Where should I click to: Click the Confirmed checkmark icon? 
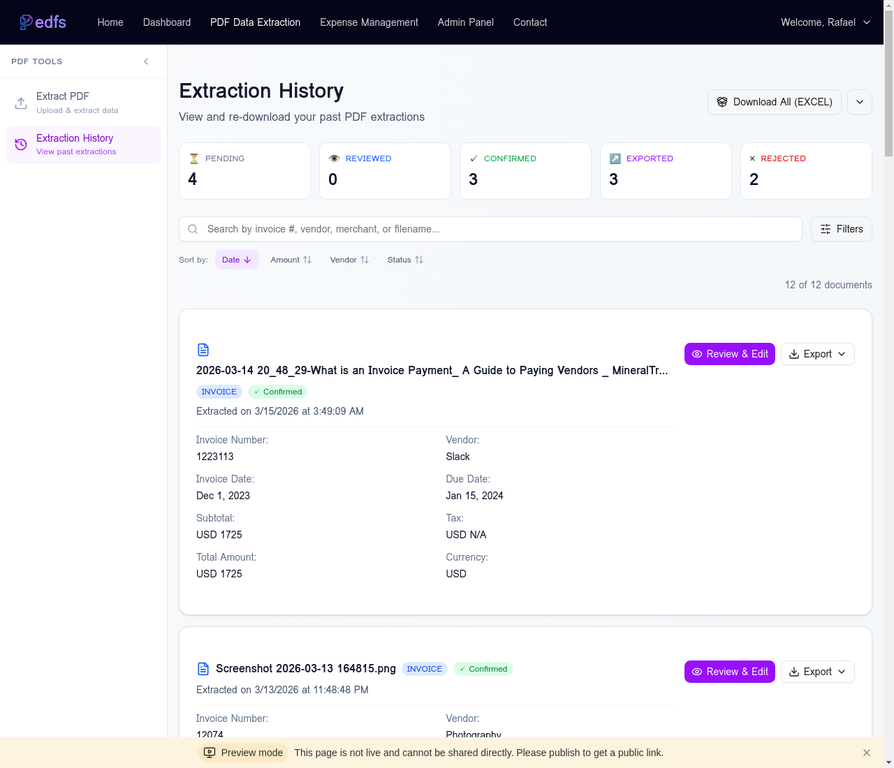tap(474, 159)
